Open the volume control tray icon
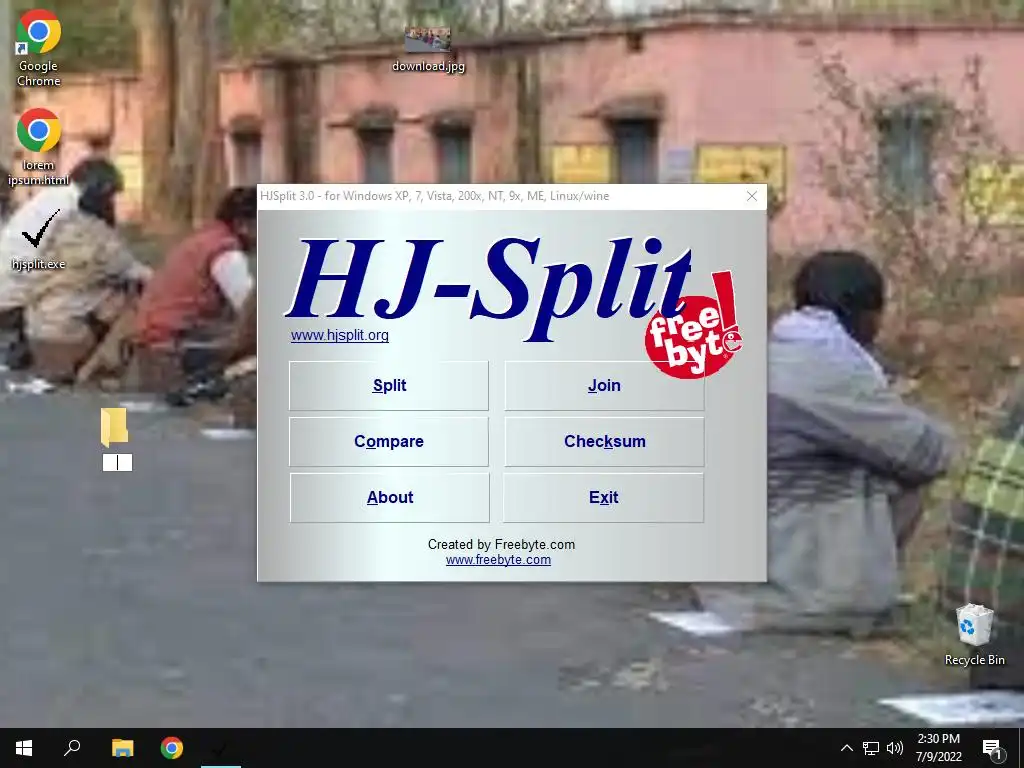 895,748
